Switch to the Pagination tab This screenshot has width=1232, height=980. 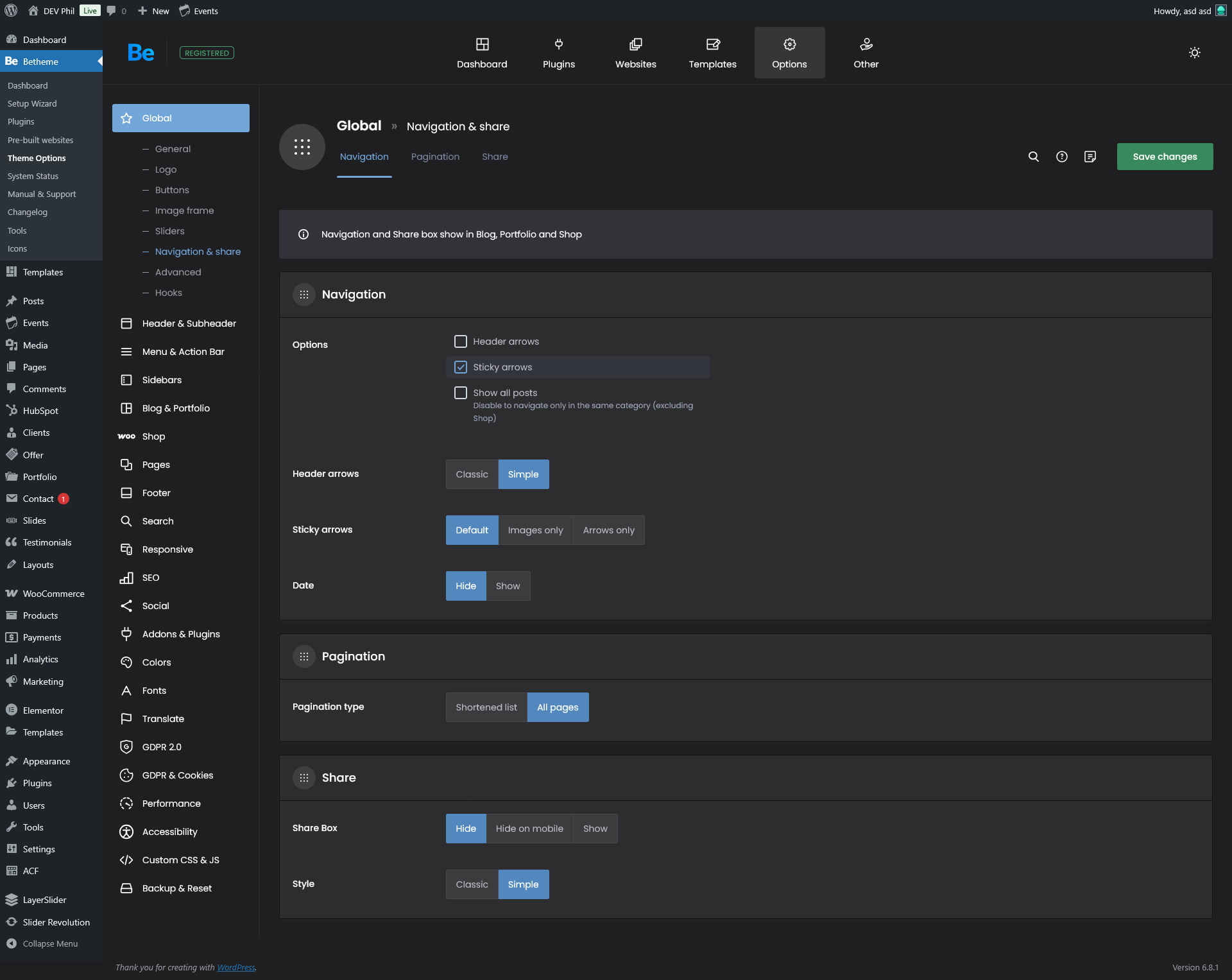[x=435, y=157]
